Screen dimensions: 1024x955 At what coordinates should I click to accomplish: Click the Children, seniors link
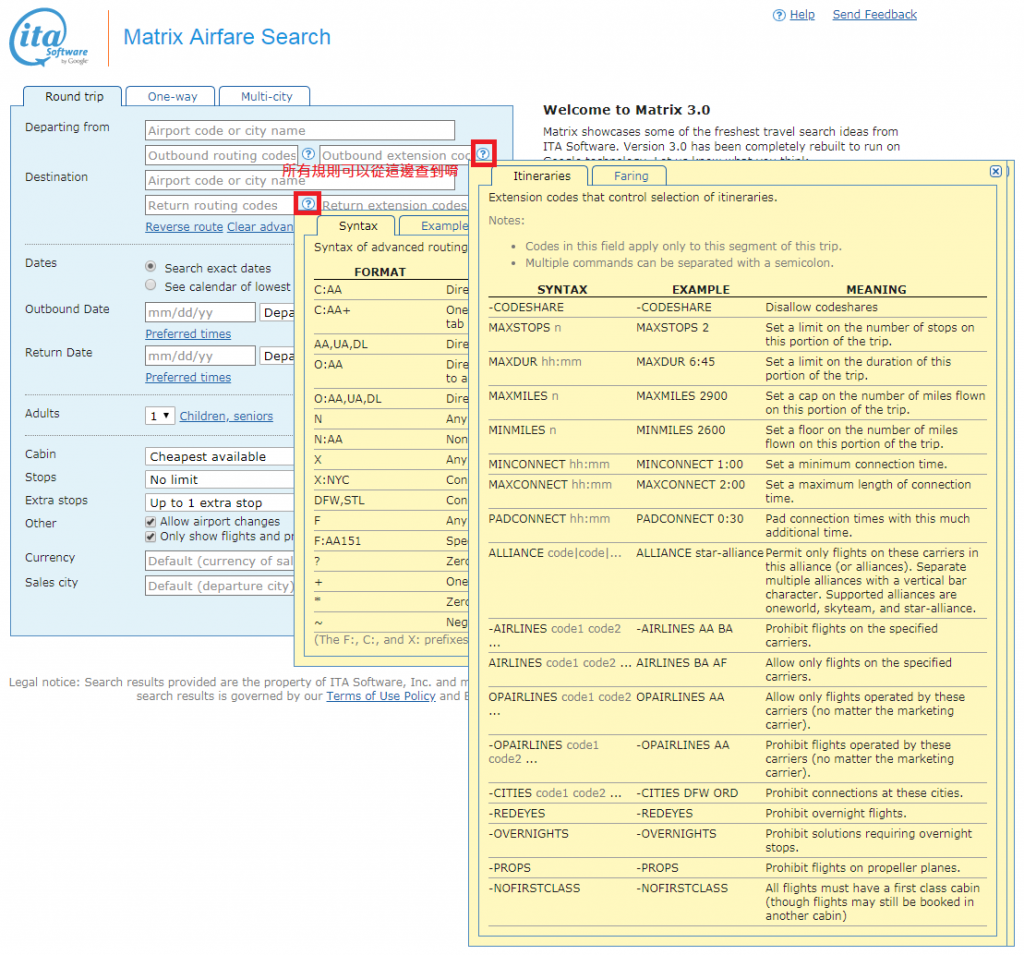click(x=226, y=416)
